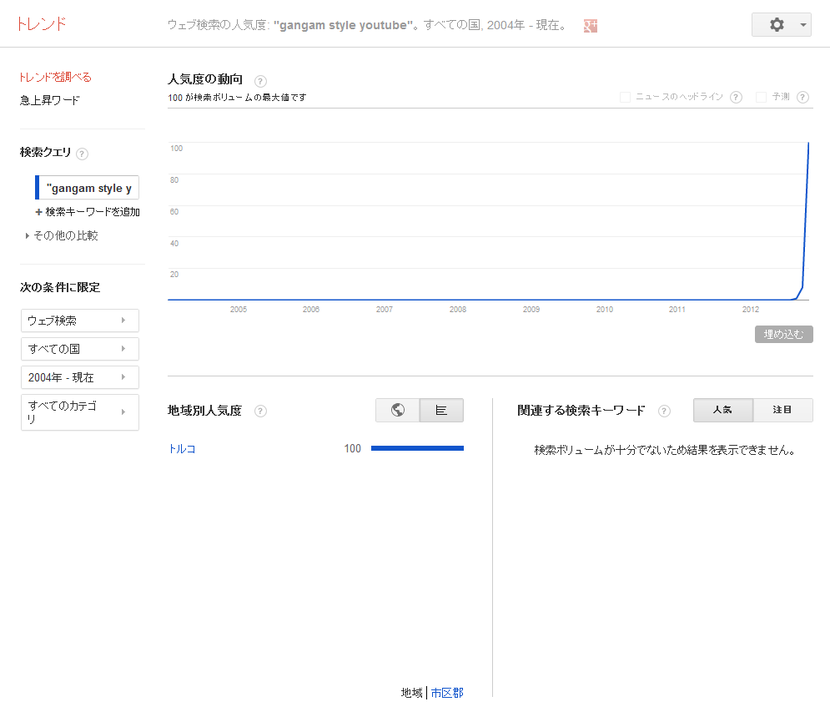Open トレンドを調べる in the sidebar
This screenshot has height=722, width=830.
(55, 77)
